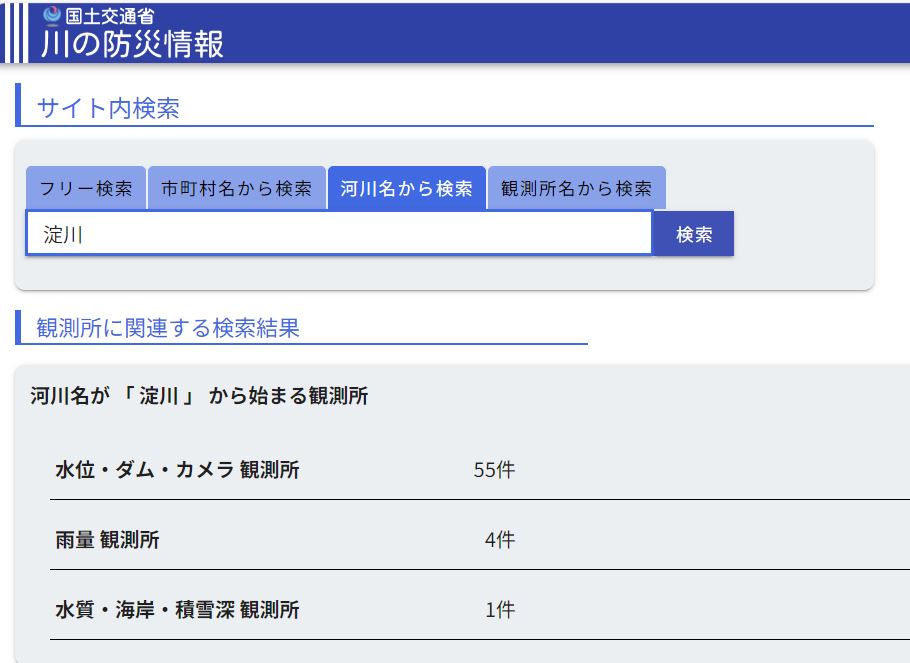Viewport: 910px width, 663px height.
Task: Click the 55件 result count
Action: tap(494, 470)
